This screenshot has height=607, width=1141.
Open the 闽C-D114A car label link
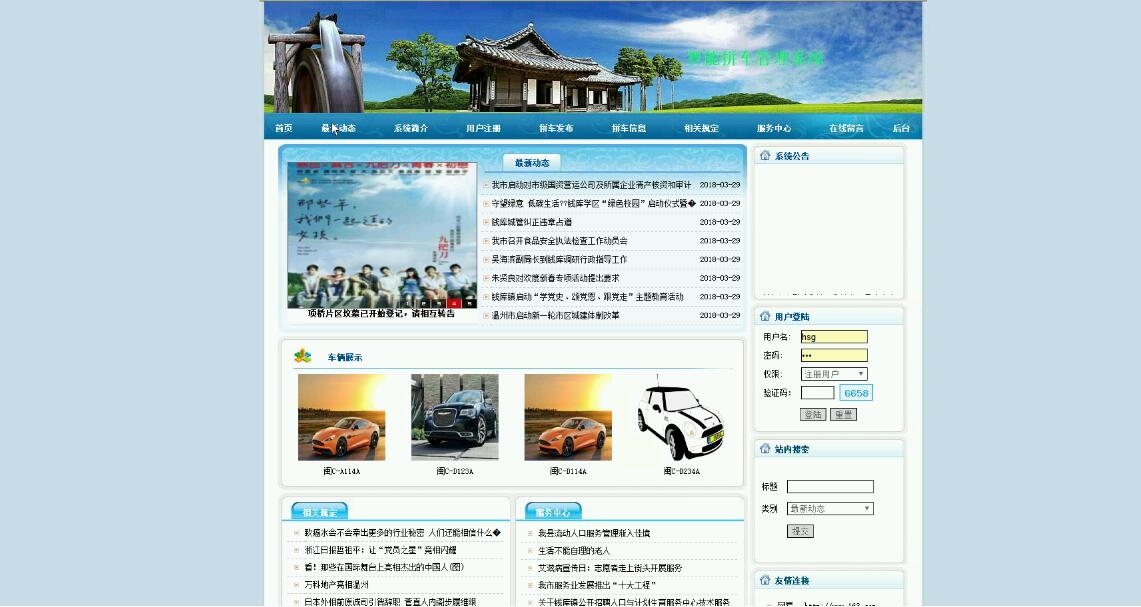point(568,472)
